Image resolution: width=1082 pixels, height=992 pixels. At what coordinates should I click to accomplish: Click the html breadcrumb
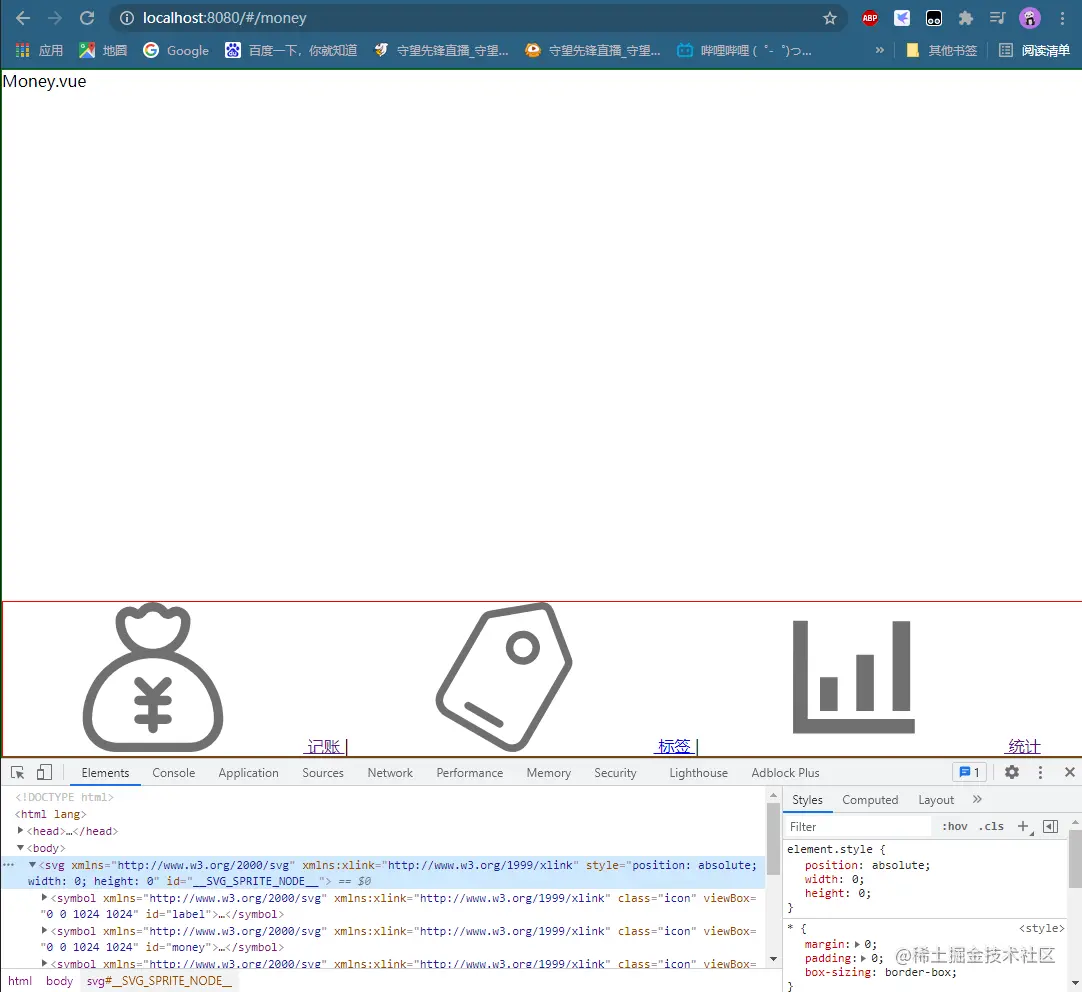(x=20, y=980)
